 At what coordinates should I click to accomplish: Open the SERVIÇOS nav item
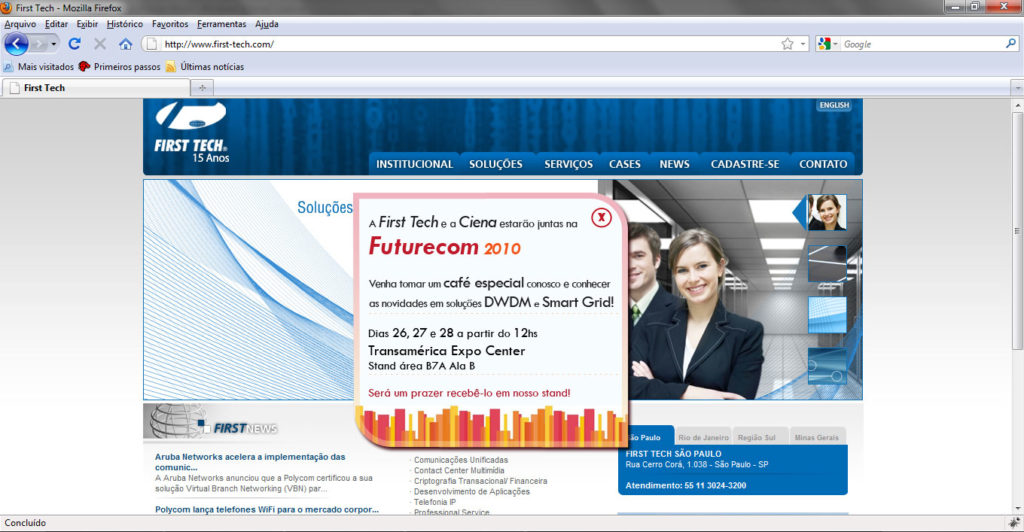pyautogui.click(x=568, y=164)
